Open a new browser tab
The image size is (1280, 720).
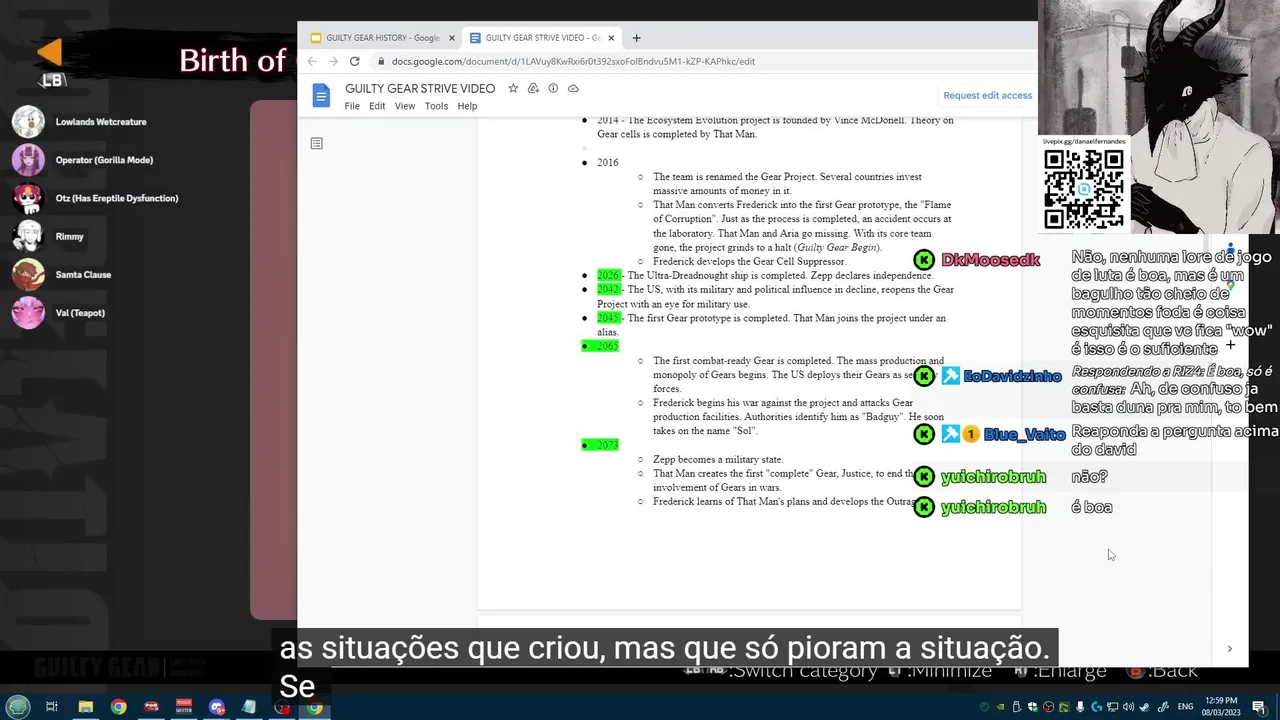pyautogui.click(x=636, y=38)
